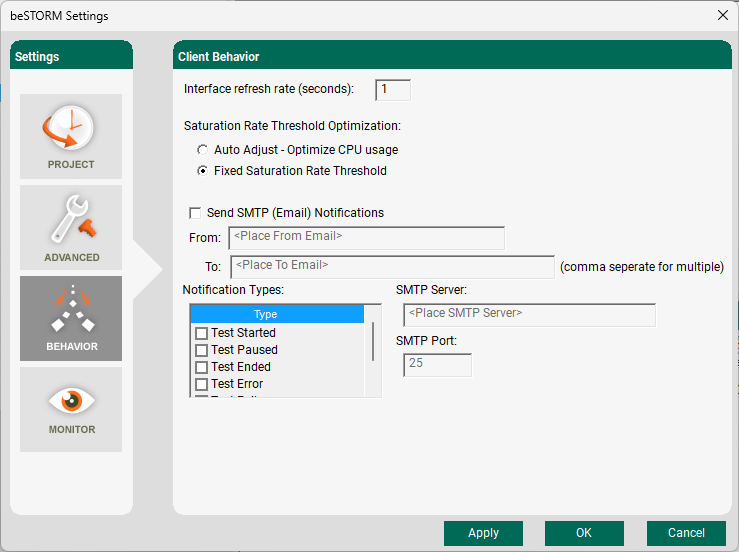Click the interface refresh rate field
Screen dimensions: 739x552
tap(392, 90)
